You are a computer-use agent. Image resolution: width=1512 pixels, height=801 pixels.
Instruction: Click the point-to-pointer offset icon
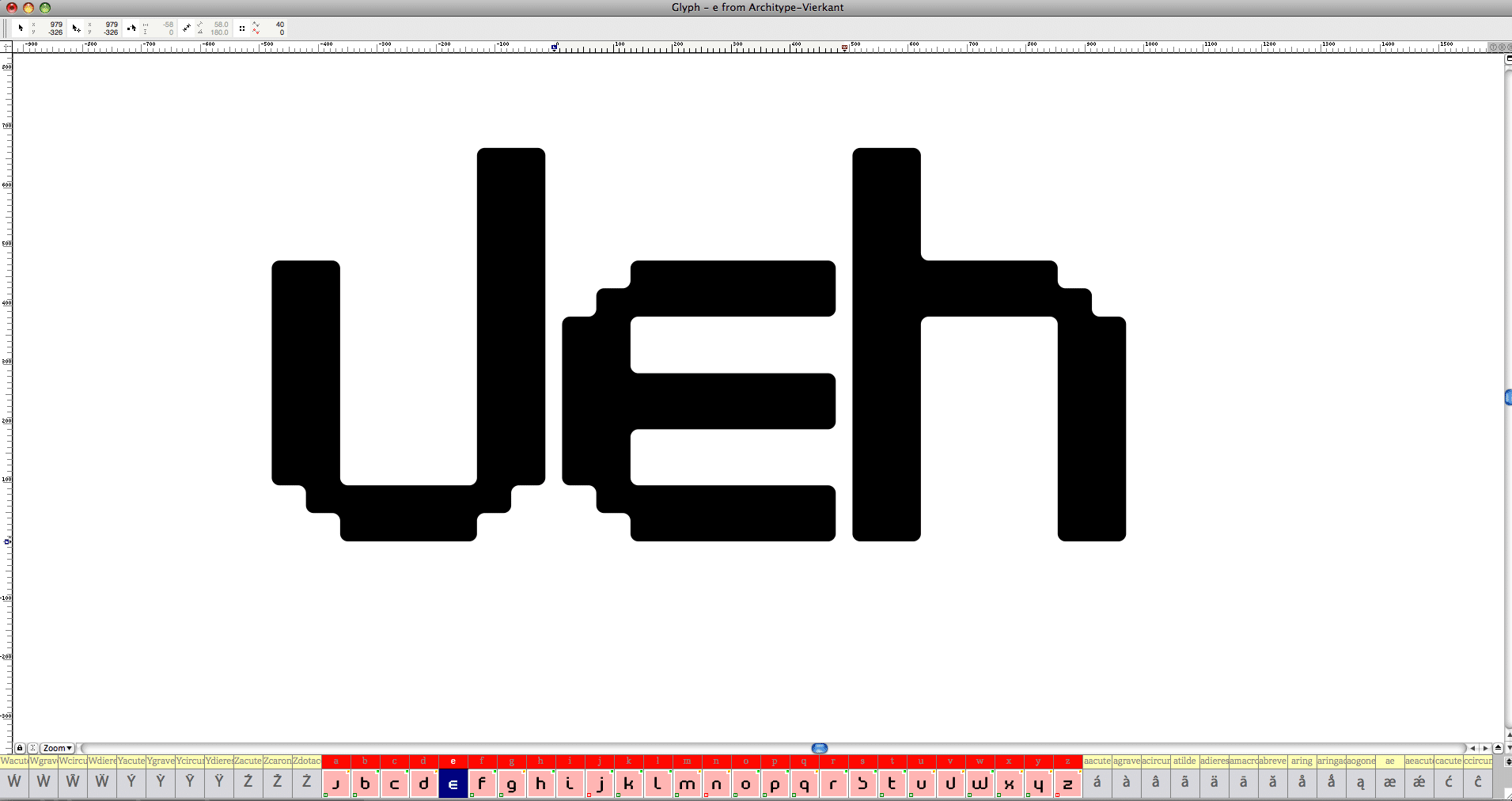pos(131,28)
